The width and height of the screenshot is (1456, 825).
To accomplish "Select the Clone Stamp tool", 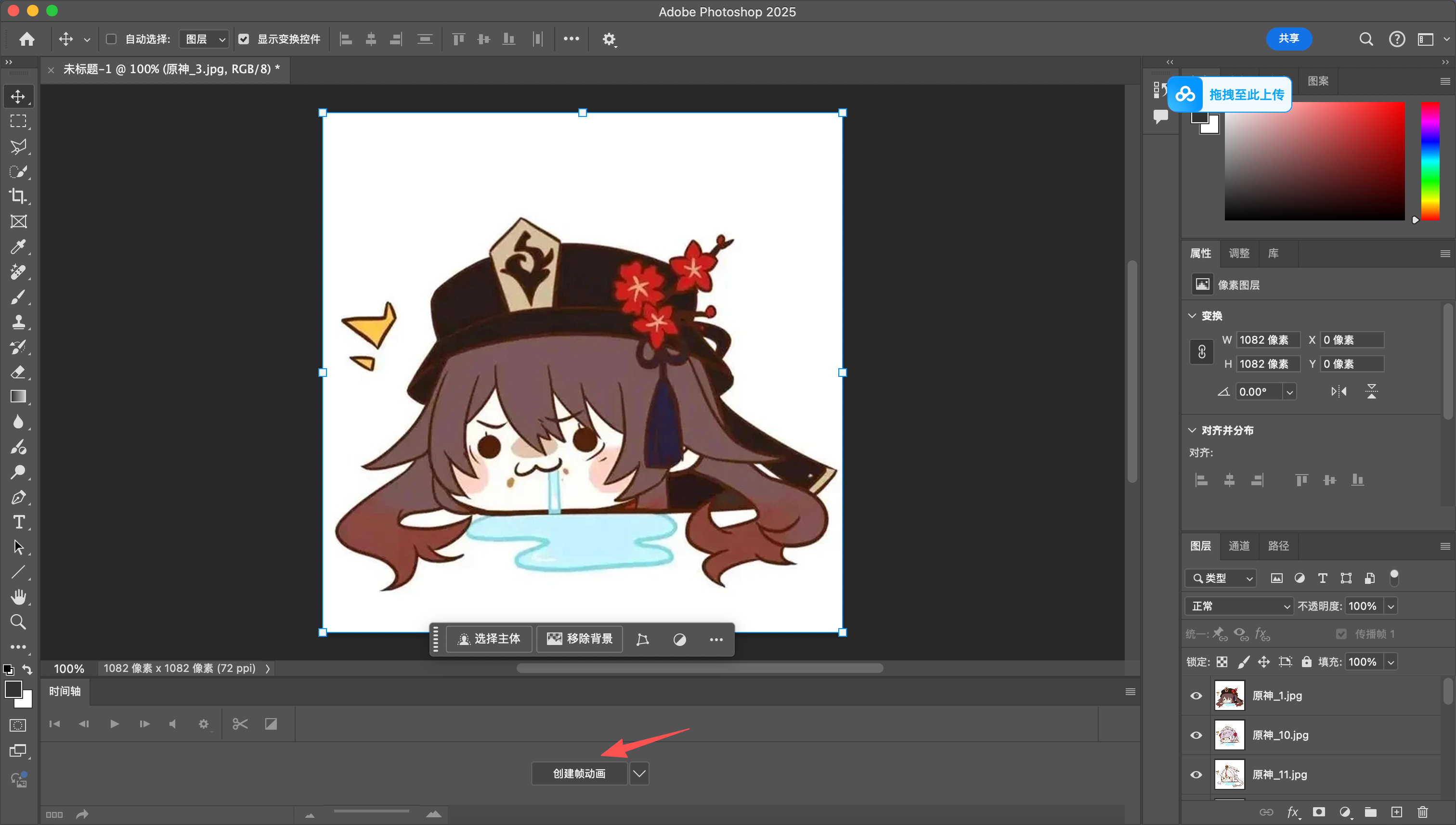I will [18, 322].
